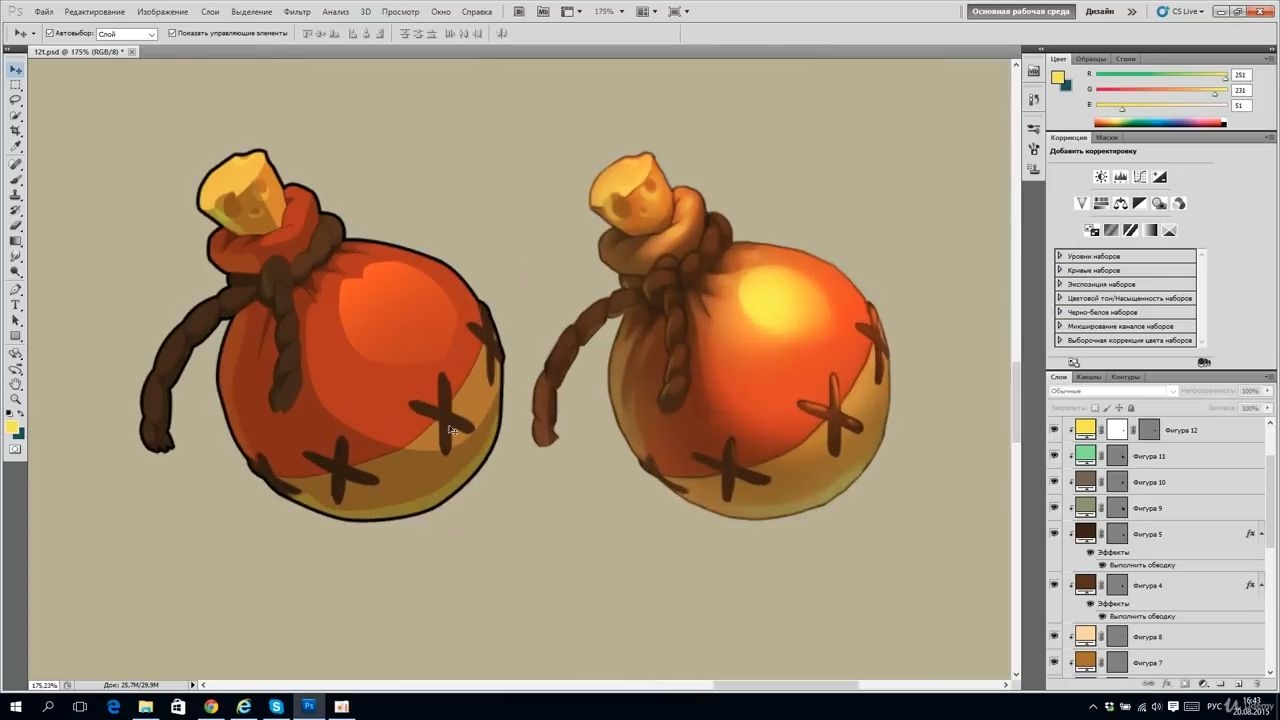Click the green channel value field

(x=1240, y=90)
